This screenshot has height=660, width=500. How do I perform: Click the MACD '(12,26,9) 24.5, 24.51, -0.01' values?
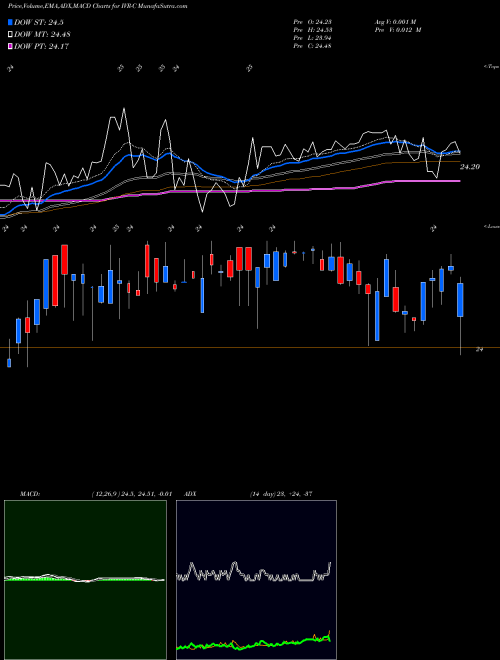point(131,494)
